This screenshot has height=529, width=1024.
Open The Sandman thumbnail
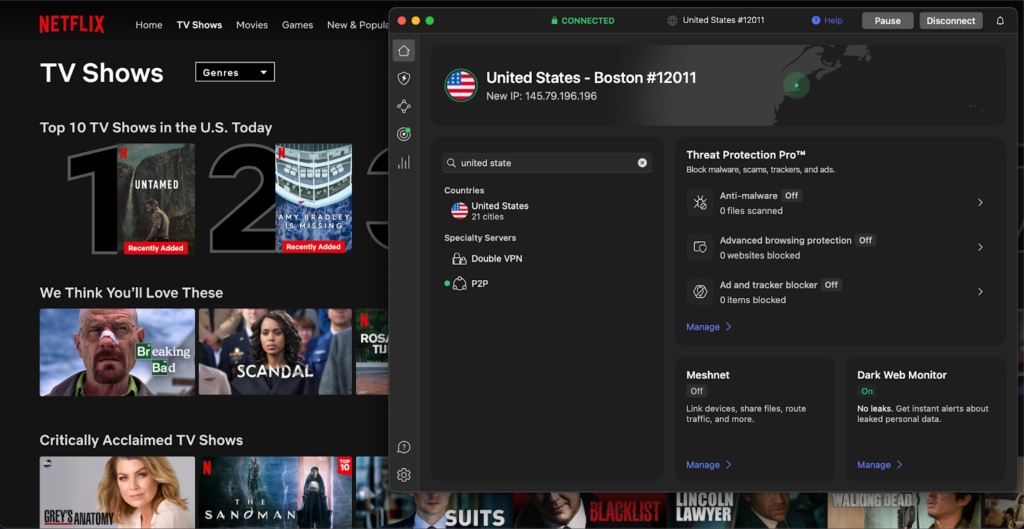pos(275,492)
